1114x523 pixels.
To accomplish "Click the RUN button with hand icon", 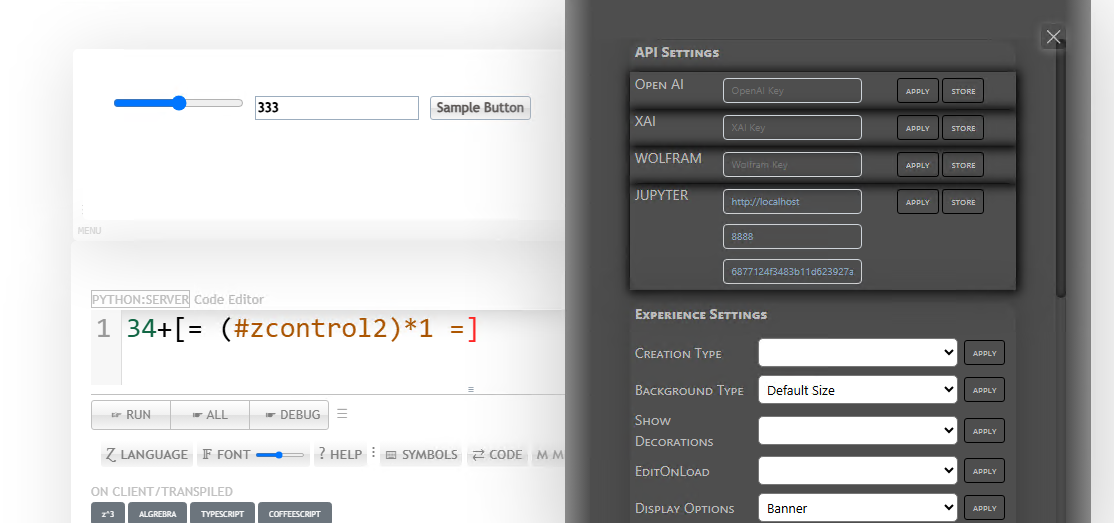I will pos(131,415).
